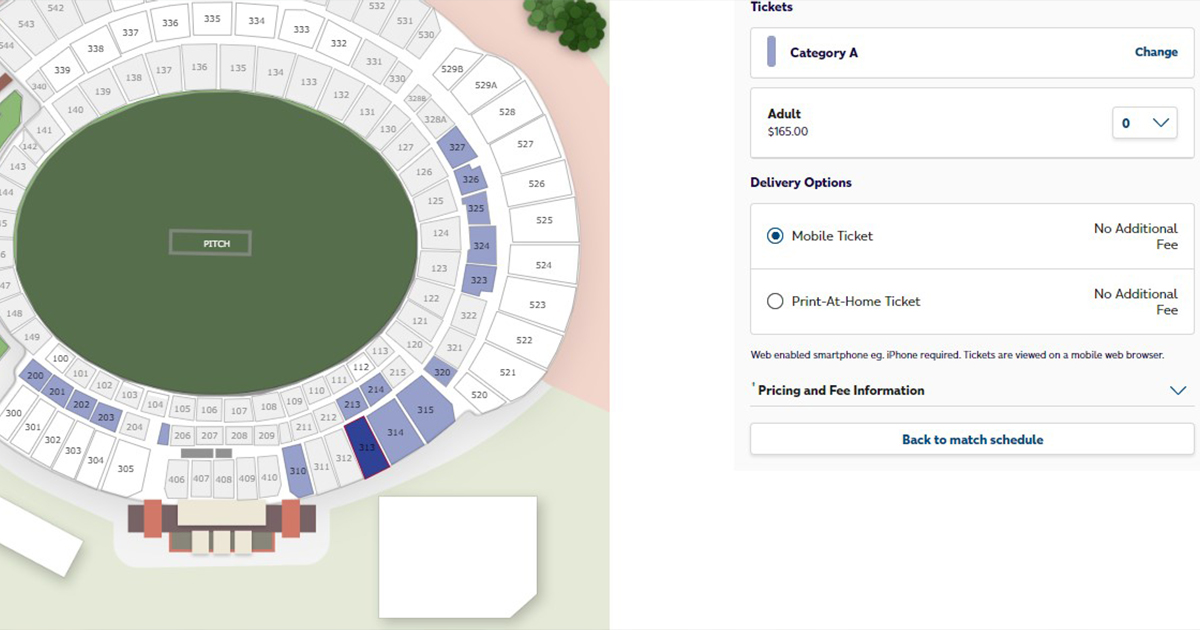Collapse the Adult quantity selector chevron
Viewport: 1200px width, 630px height.
pyautogui.click(x=1159, y=122)
